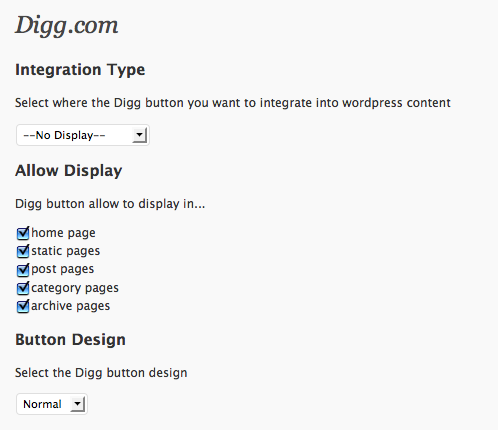The image size is (498, 430).
Task: Open the --No Display-- integration dropdown
Action: pos(83,135)
